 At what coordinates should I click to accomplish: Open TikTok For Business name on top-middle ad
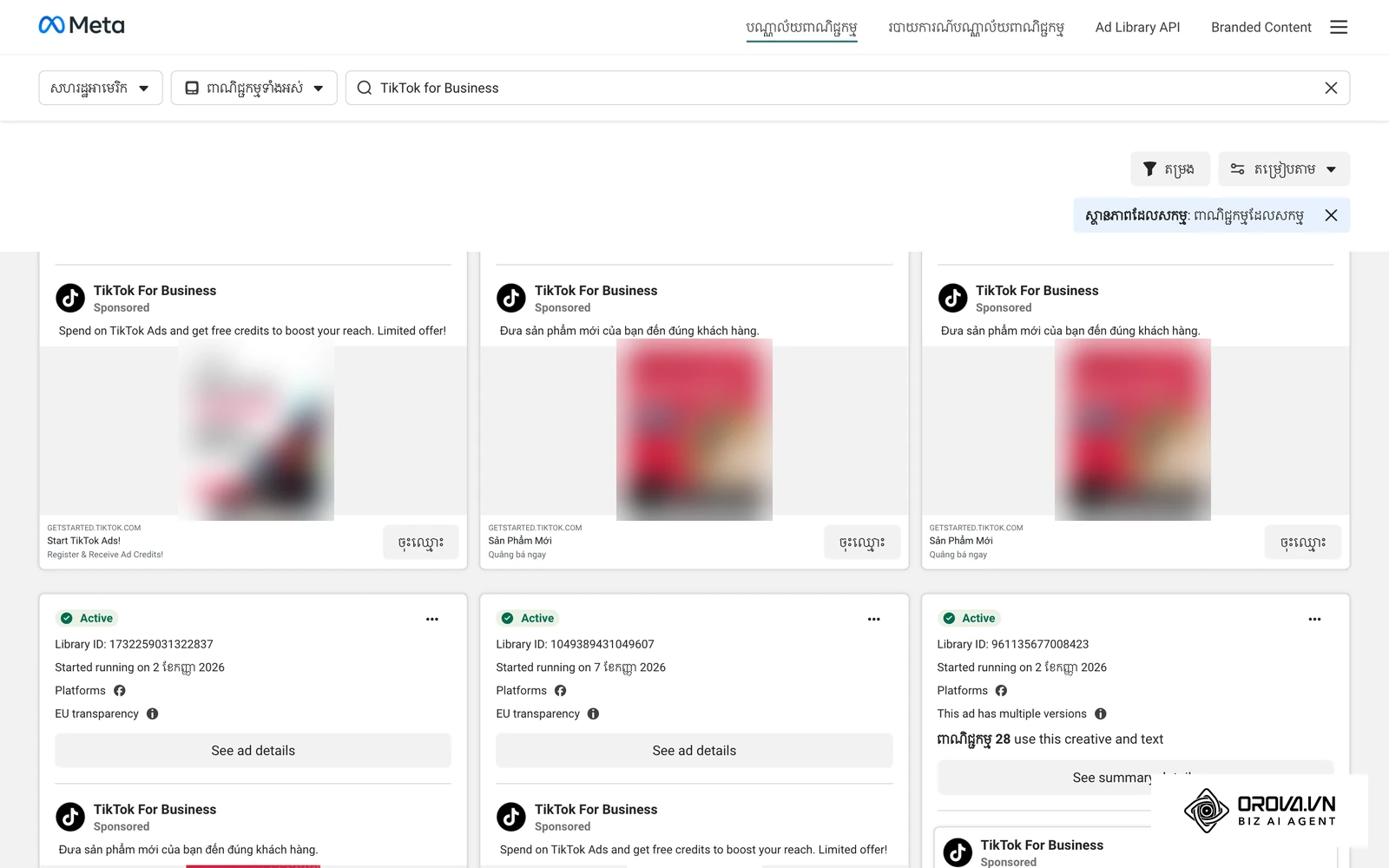click(x=596, y=291)
